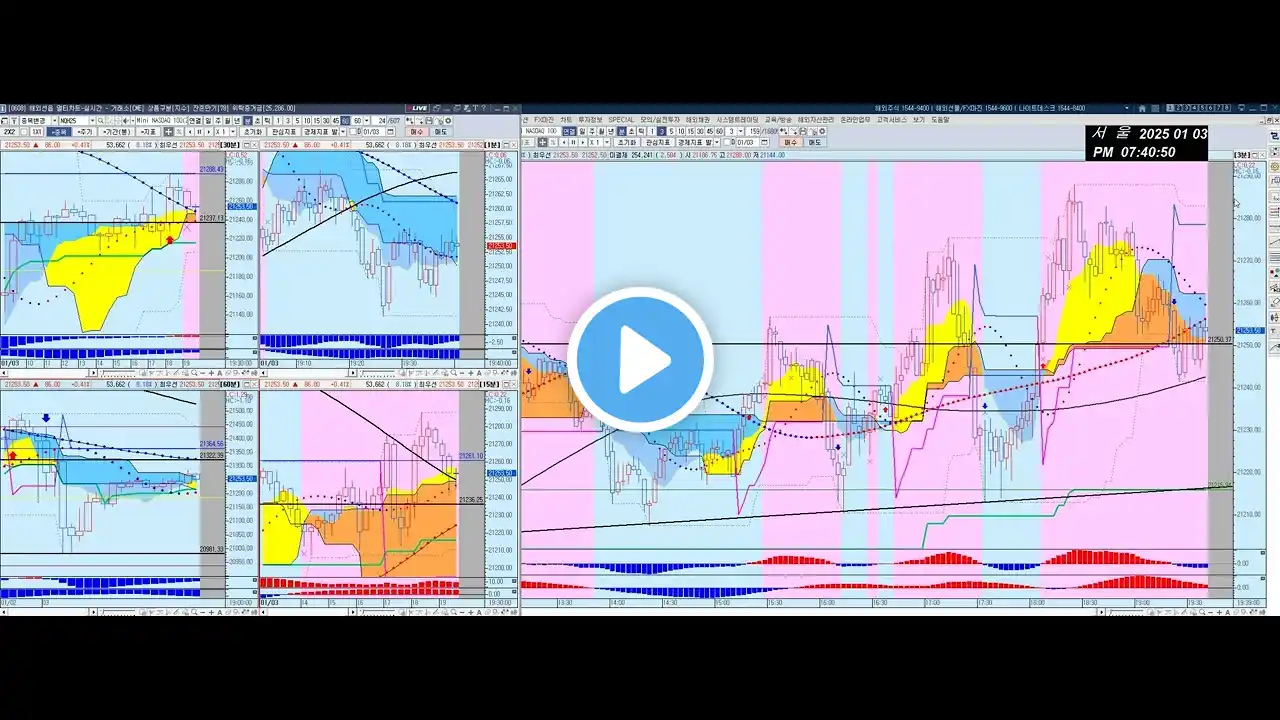Open the 차트 menu
The height and width of the screenshot is (720, 1280).
(x=566, y=120)
